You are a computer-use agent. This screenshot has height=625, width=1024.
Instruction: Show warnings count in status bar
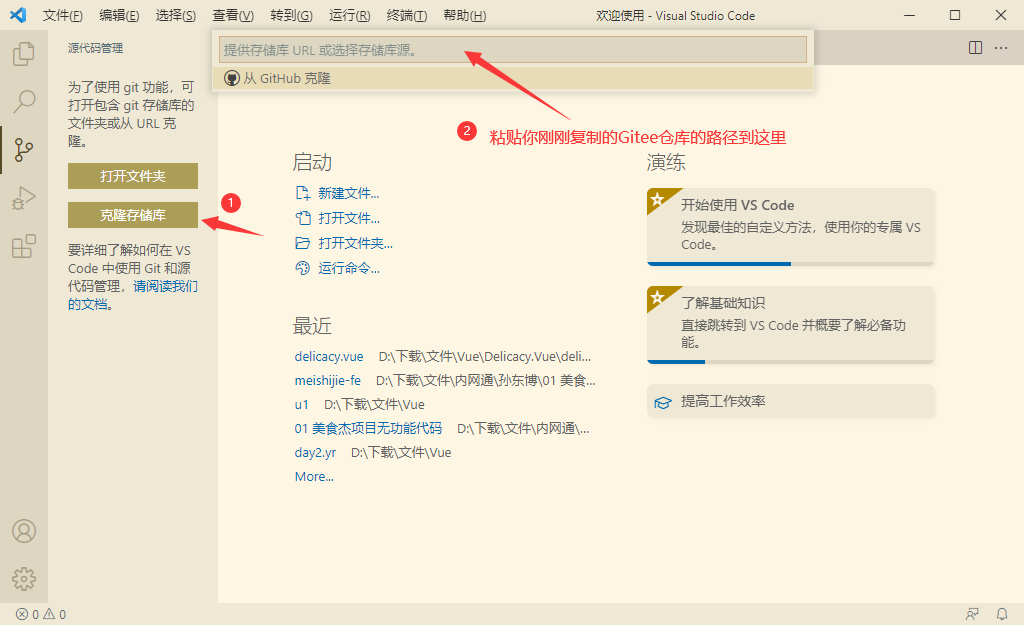[55, 615]
